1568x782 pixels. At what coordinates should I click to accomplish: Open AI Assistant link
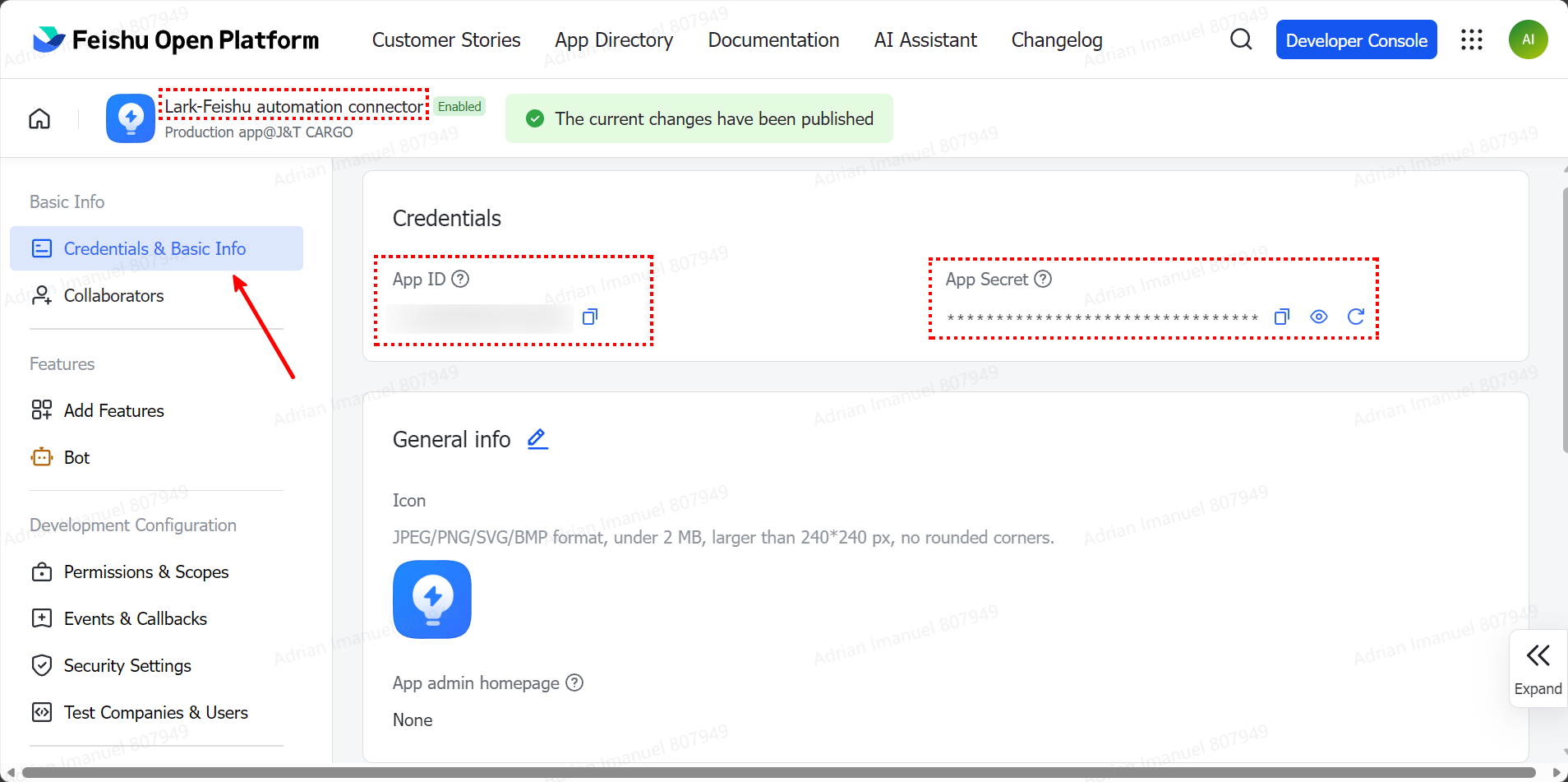(925, 39)
